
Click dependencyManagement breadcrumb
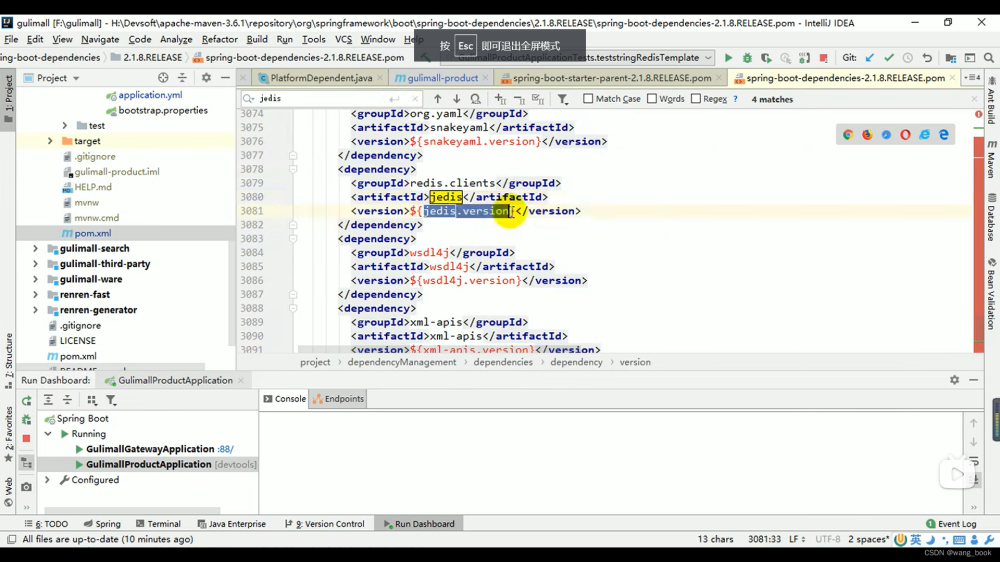pyautogui.click(x=402, y=362)
